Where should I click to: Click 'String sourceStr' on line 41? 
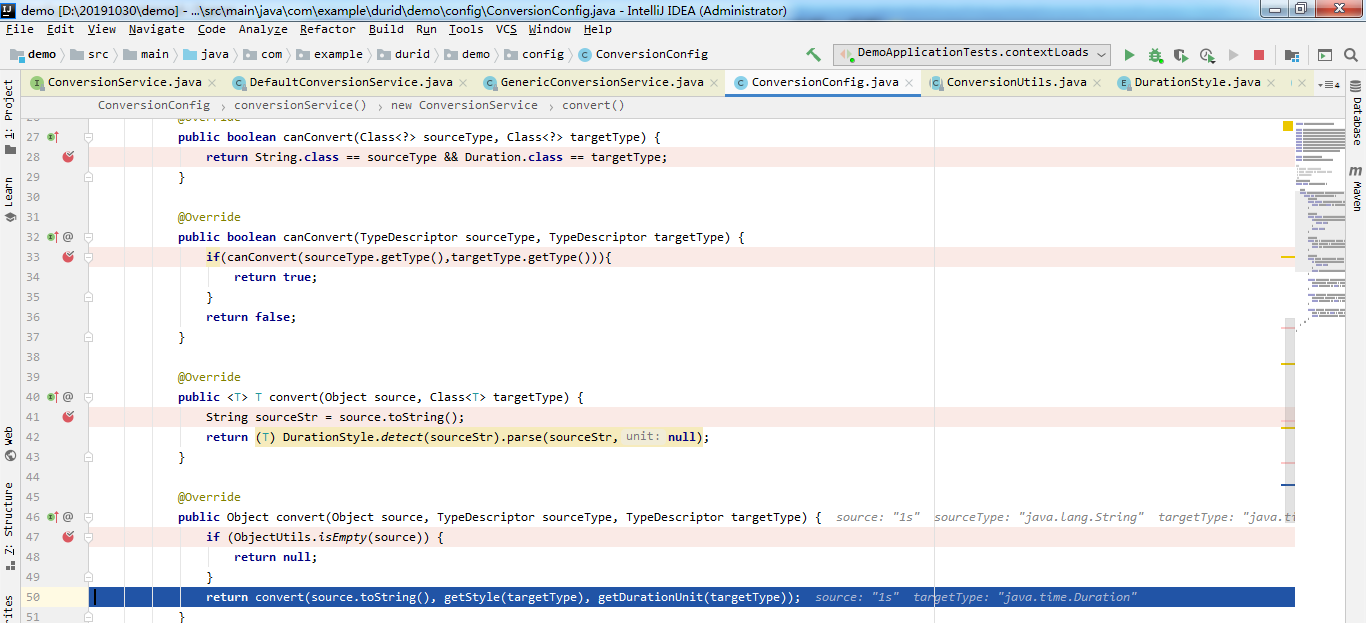pos(262,417)
